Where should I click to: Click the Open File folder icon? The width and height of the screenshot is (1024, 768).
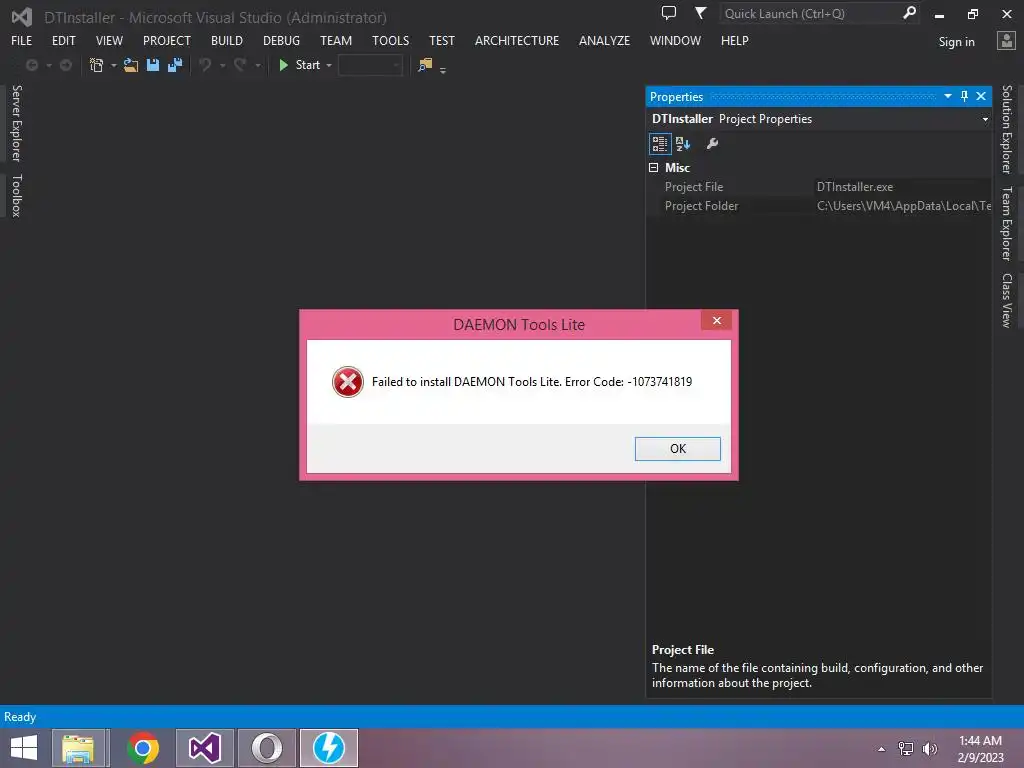click(131, 65)
